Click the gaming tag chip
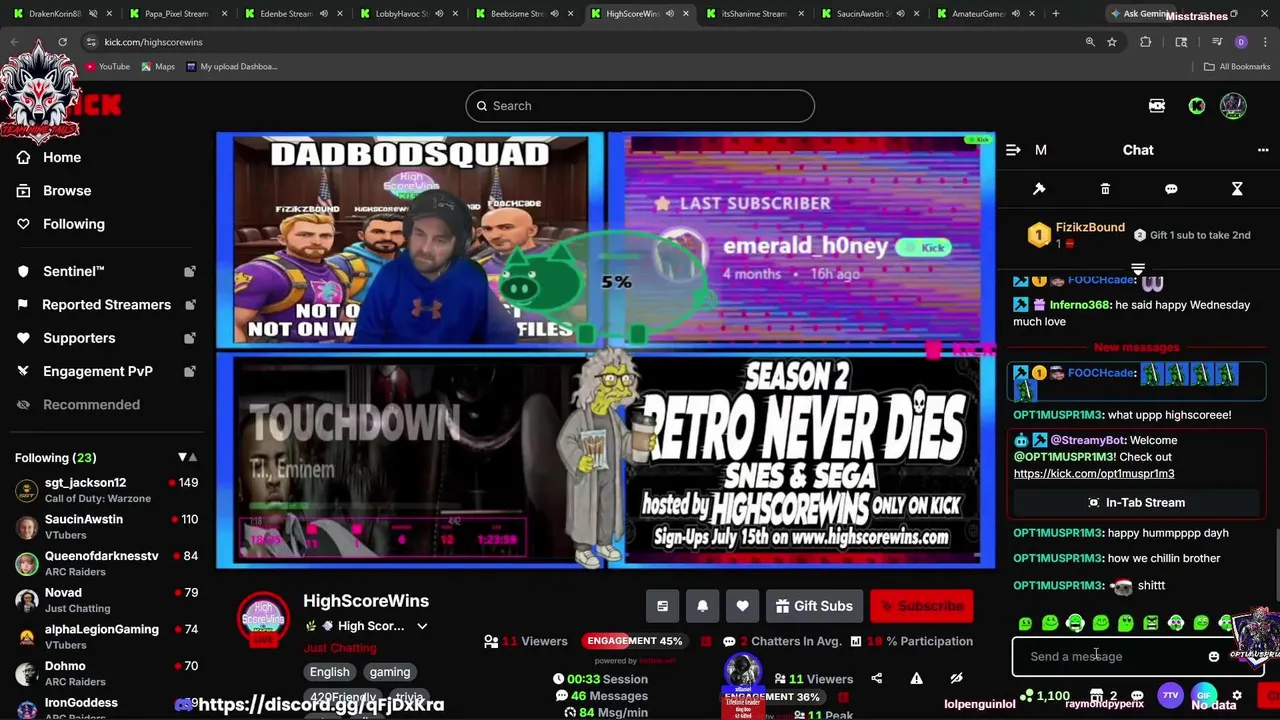This screenshot has width=1280, height=720. 390,672
